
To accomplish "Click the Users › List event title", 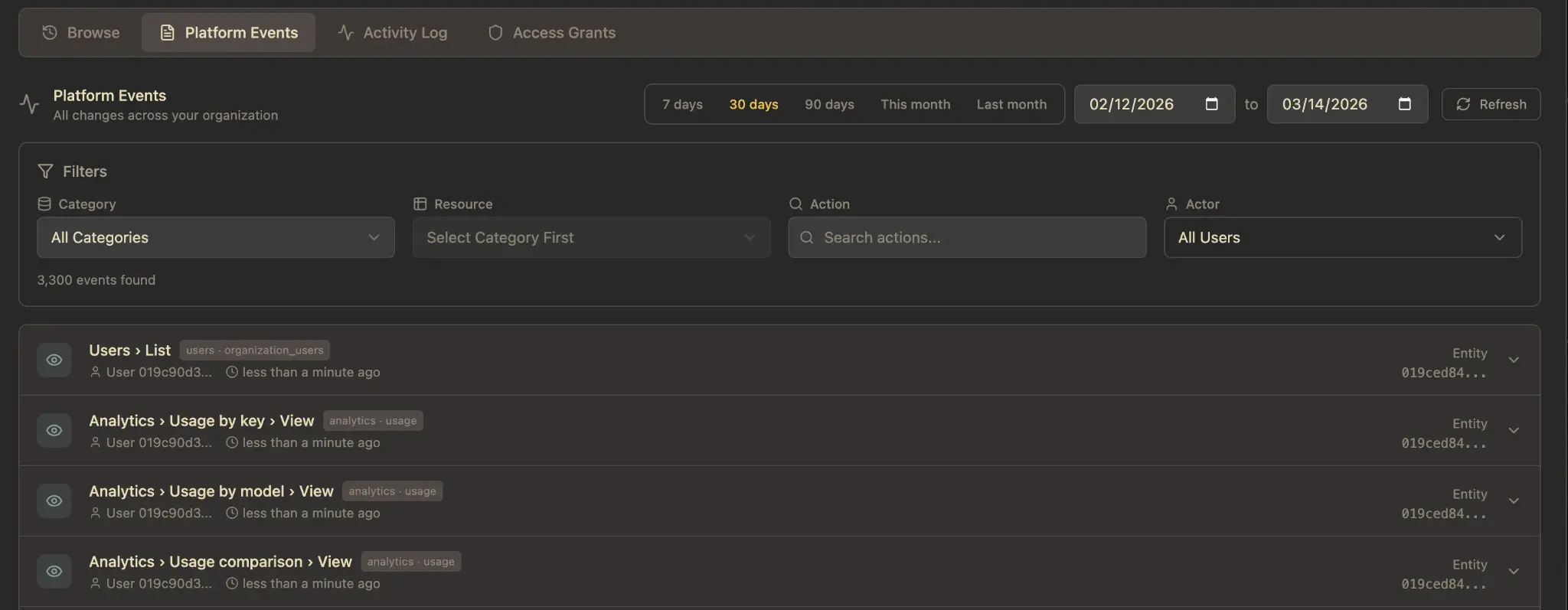I will [129, 351].
